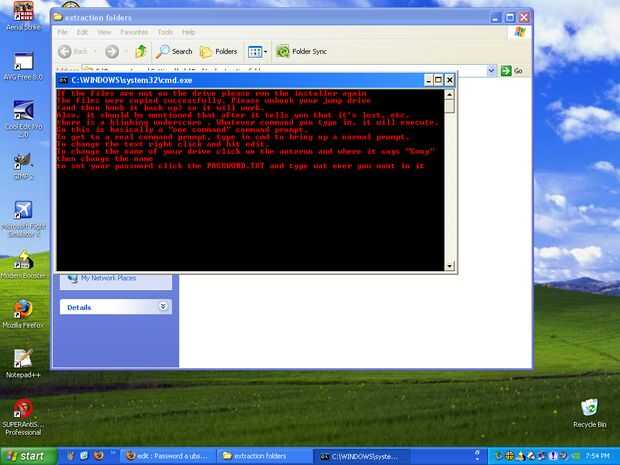Select the Microsoft Flight Simulator desktop icon

(23, 219)
